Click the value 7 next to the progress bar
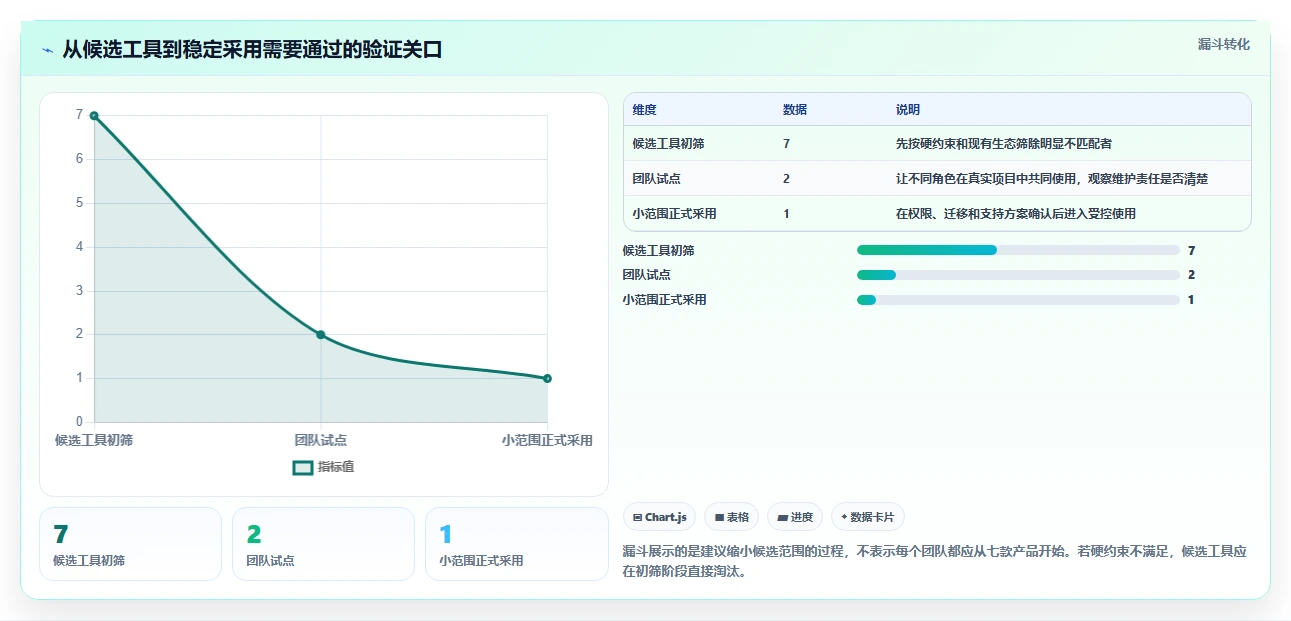The image size is (1291, 621). pos(1191,250)
